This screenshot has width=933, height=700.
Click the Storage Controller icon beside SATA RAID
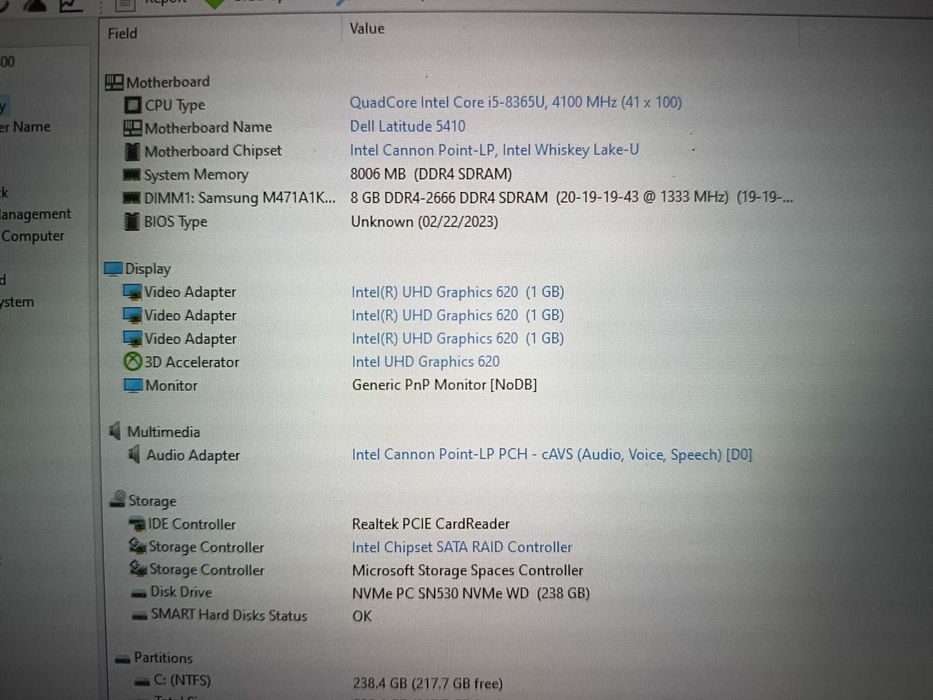click(x=137, y=546)
